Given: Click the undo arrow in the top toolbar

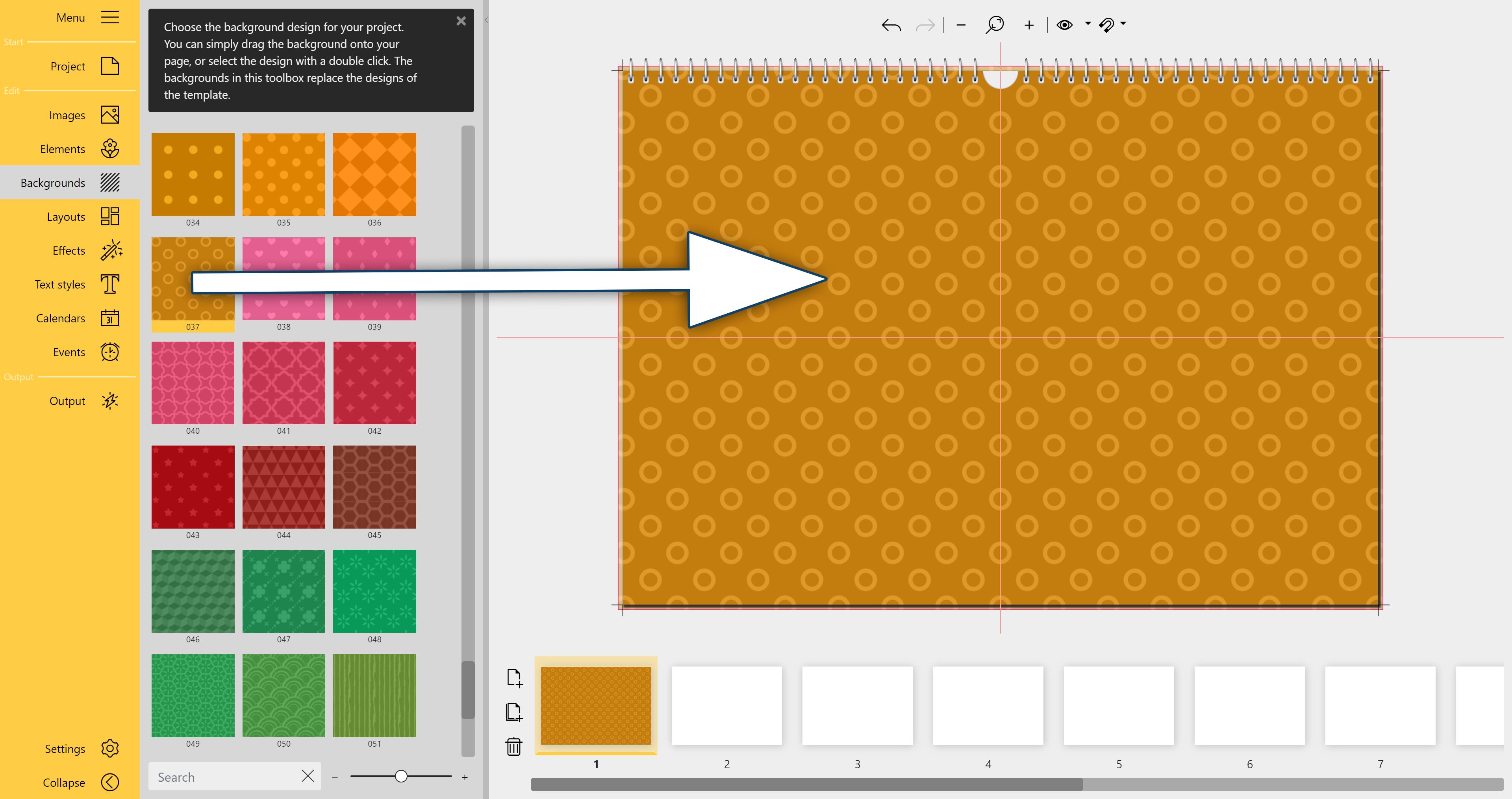Looking at the screenshot, I should tap(891, 25).
